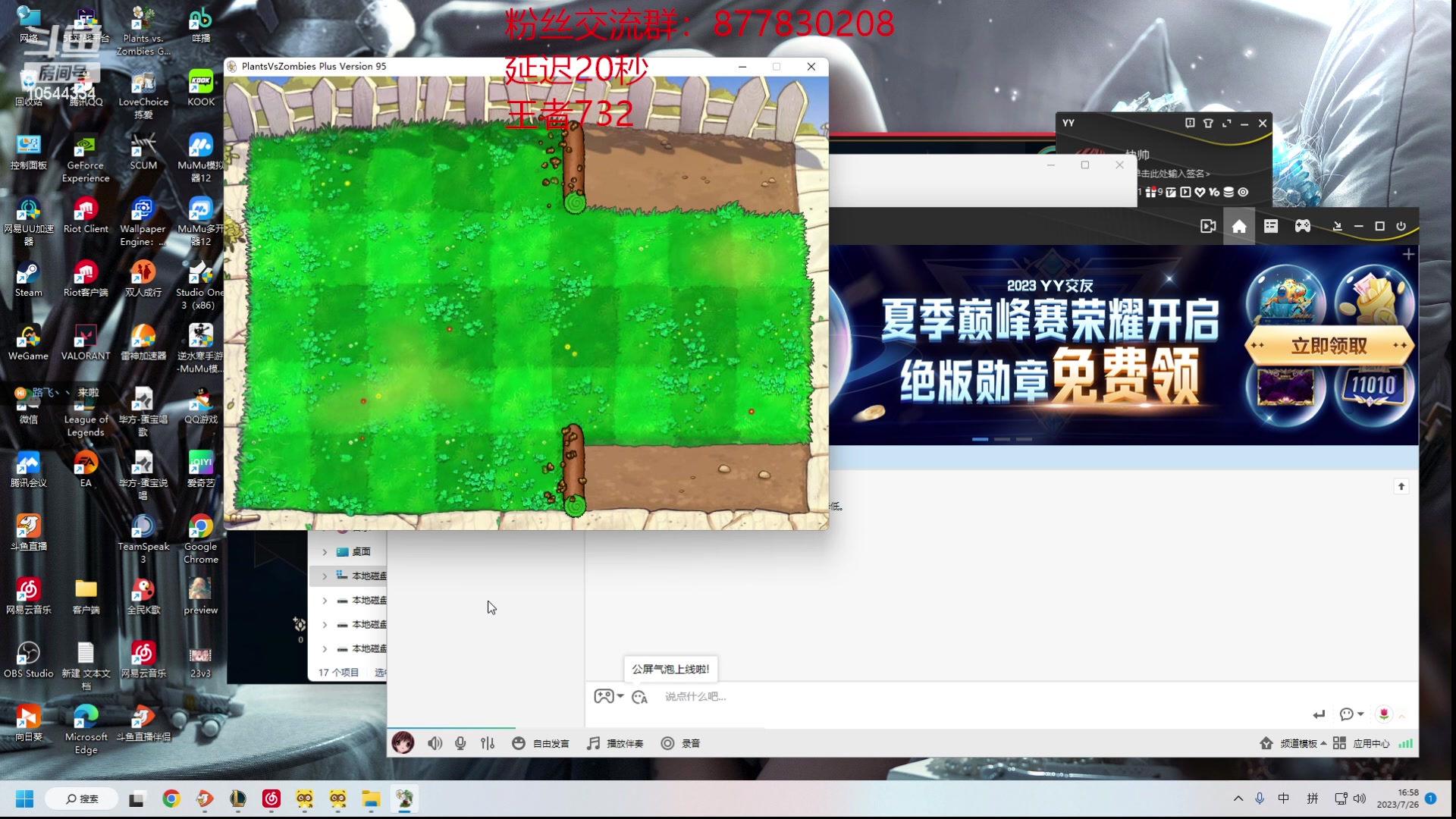Open the YY feedback message icon
1456x819 pixels.
(1190, 124)
